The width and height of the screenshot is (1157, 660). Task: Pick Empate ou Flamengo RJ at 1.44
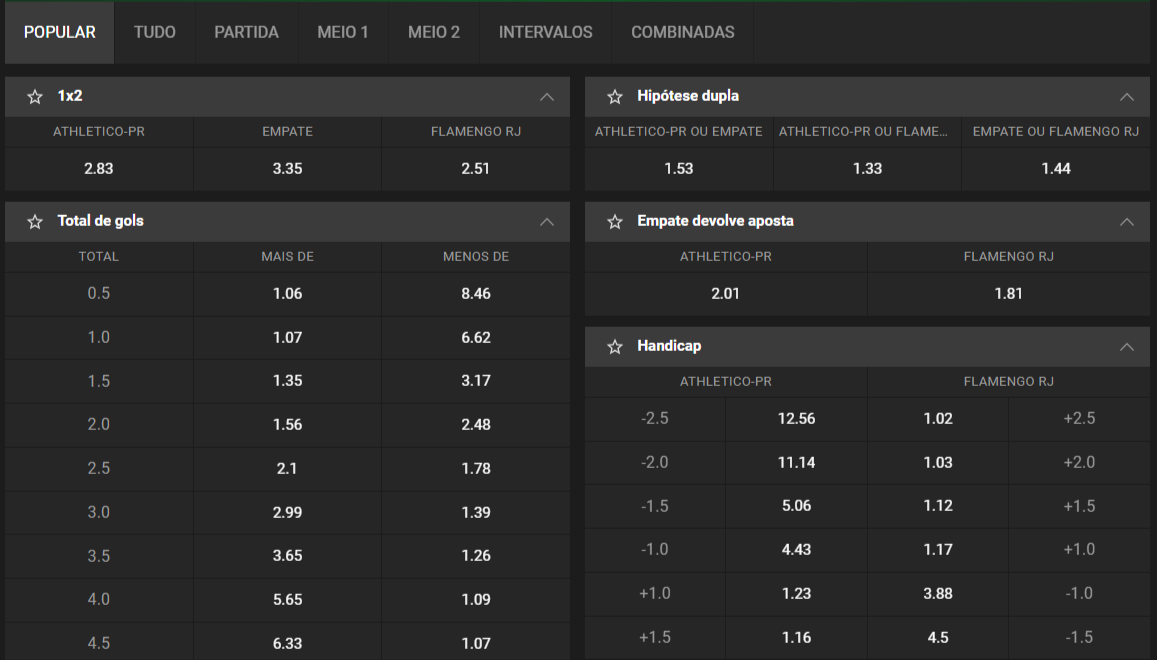(x=1056, y=169)
